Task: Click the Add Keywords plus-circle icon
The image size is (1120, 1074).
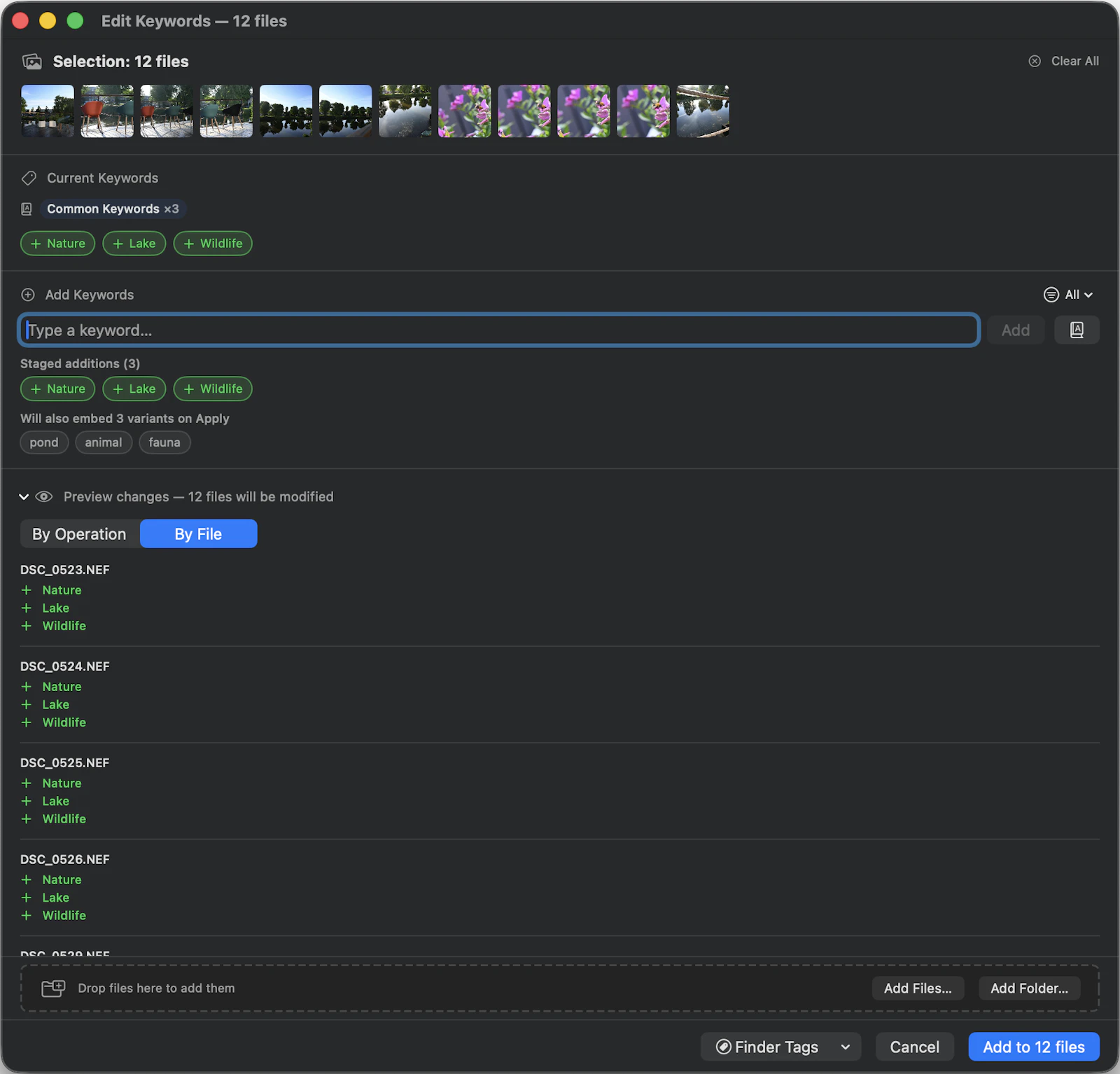Action: click(28, 295)
